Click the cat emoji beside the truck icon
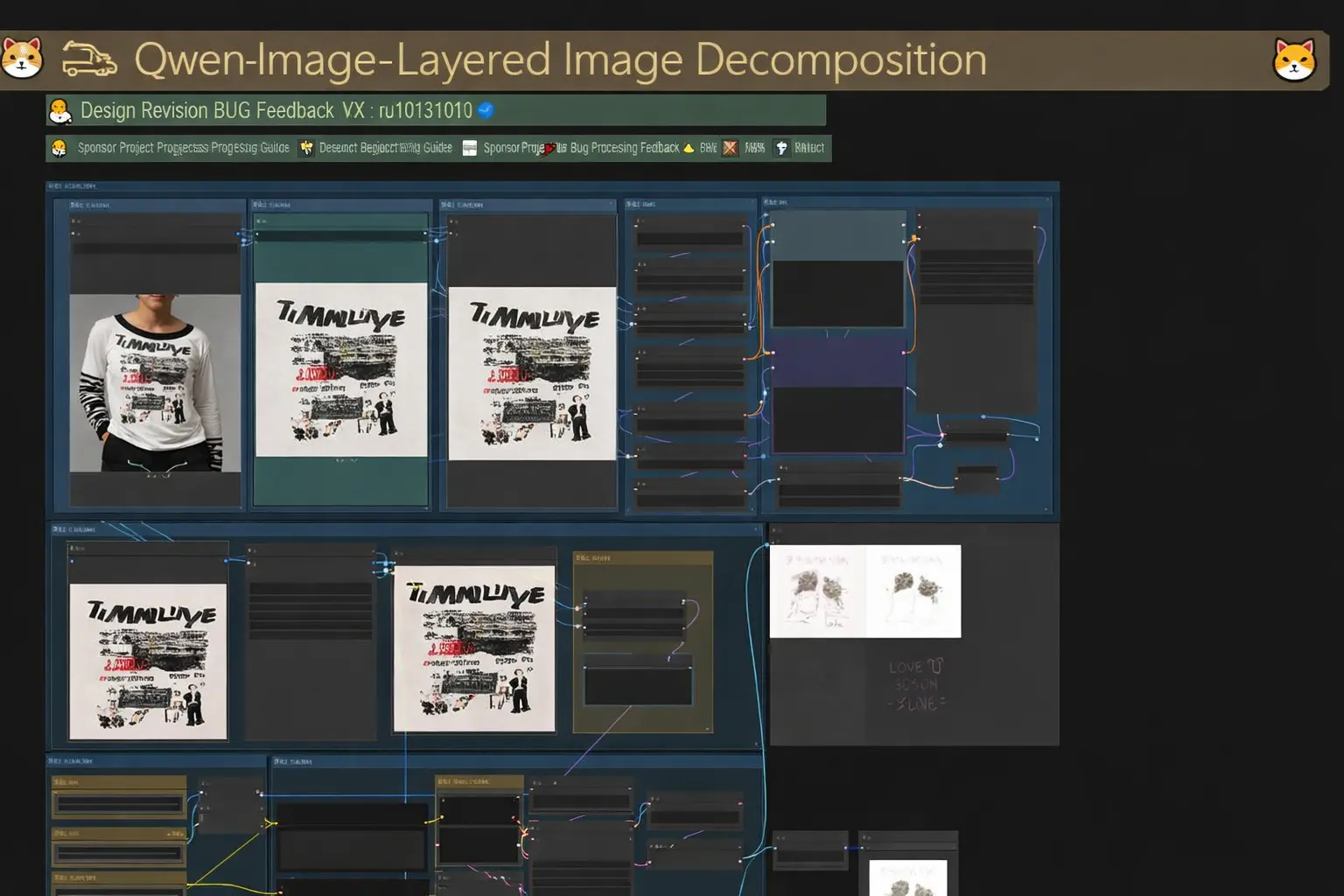Image resolution: width=1344 pixels, height=896 pixels. coord(22,59)
